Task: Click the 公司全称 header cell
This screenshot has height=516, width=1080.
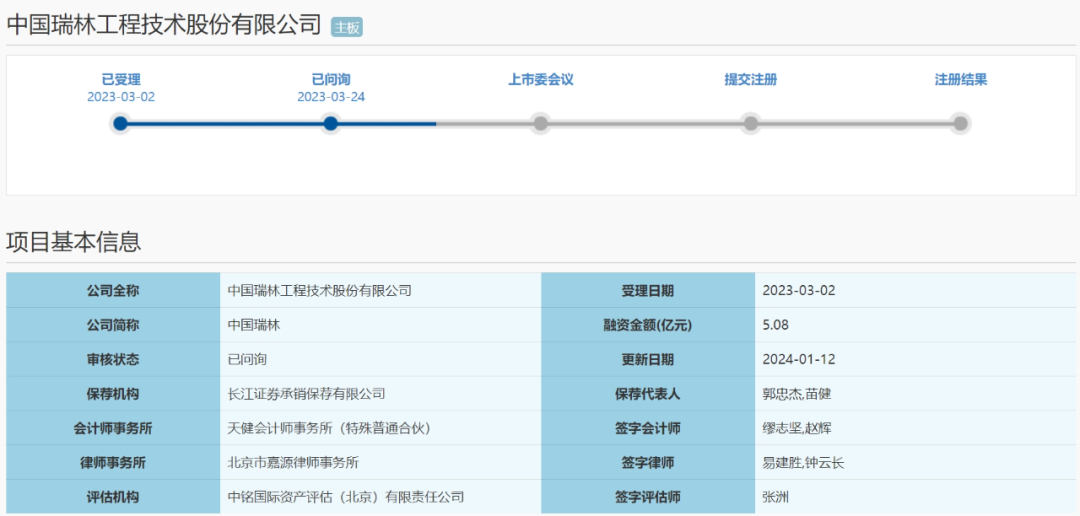Action: (x=113, y=291)
